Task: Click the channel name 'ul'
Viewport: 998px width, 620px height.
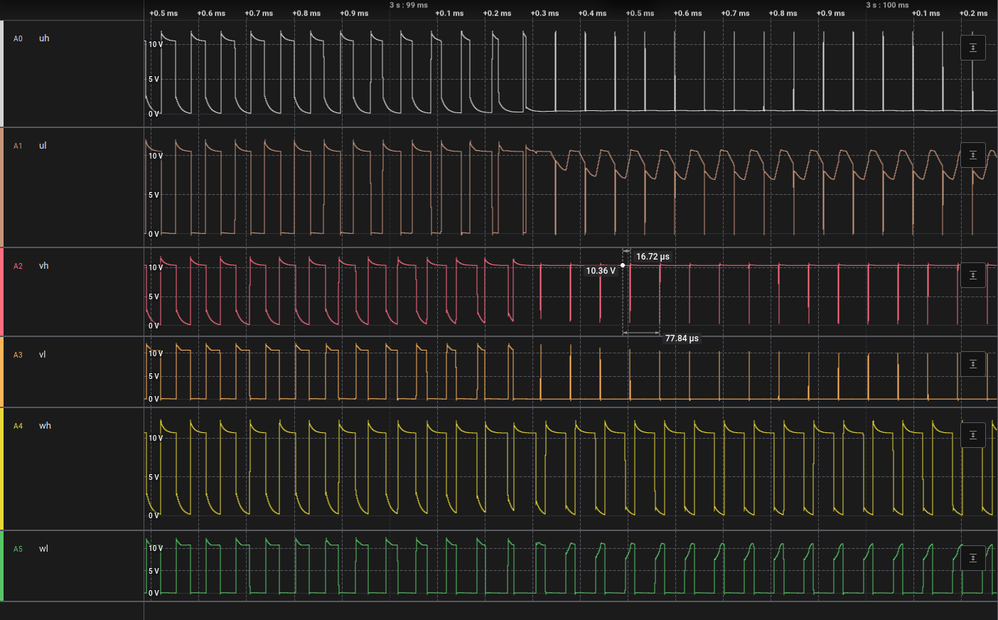Action: (x=43, y=146)
